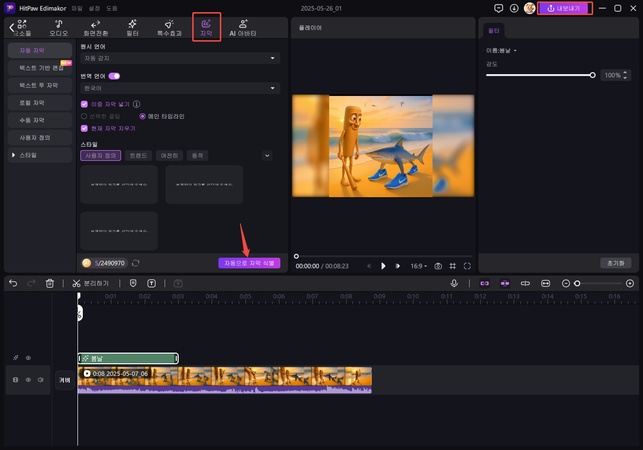Click the 내보내기 export button
This screenshot has height=450, width=643.
coord(565,8)
